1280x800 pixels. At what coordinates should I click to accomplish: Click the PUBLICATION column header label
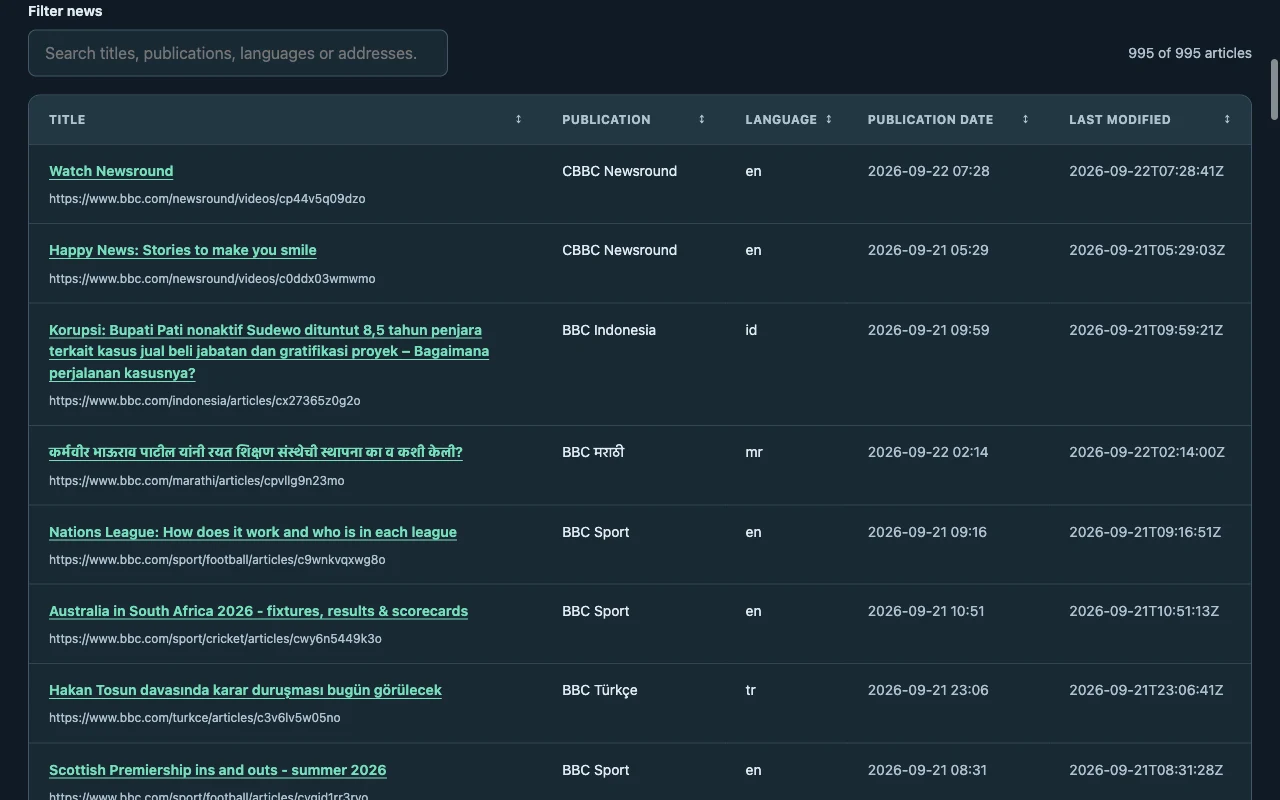[606, 119]
